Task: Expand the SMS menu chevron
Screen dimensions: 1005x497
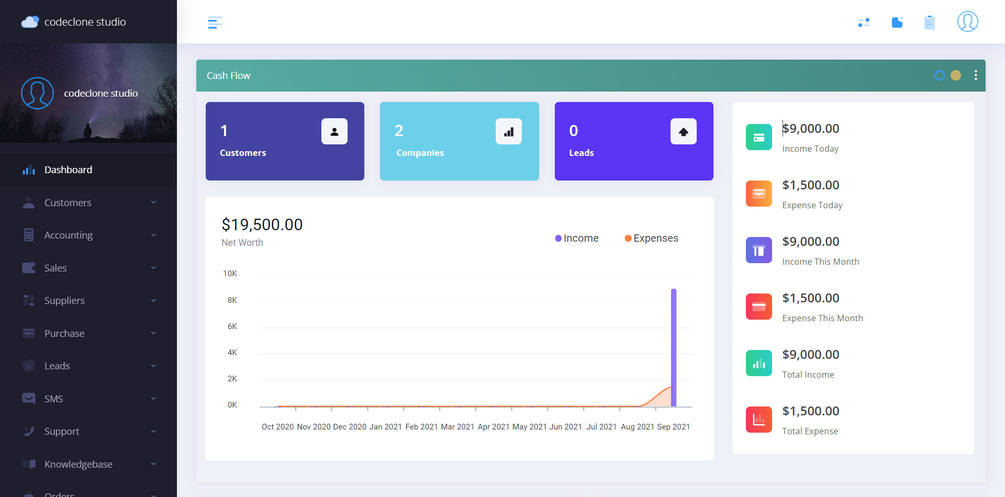Action: click(153, 398)
